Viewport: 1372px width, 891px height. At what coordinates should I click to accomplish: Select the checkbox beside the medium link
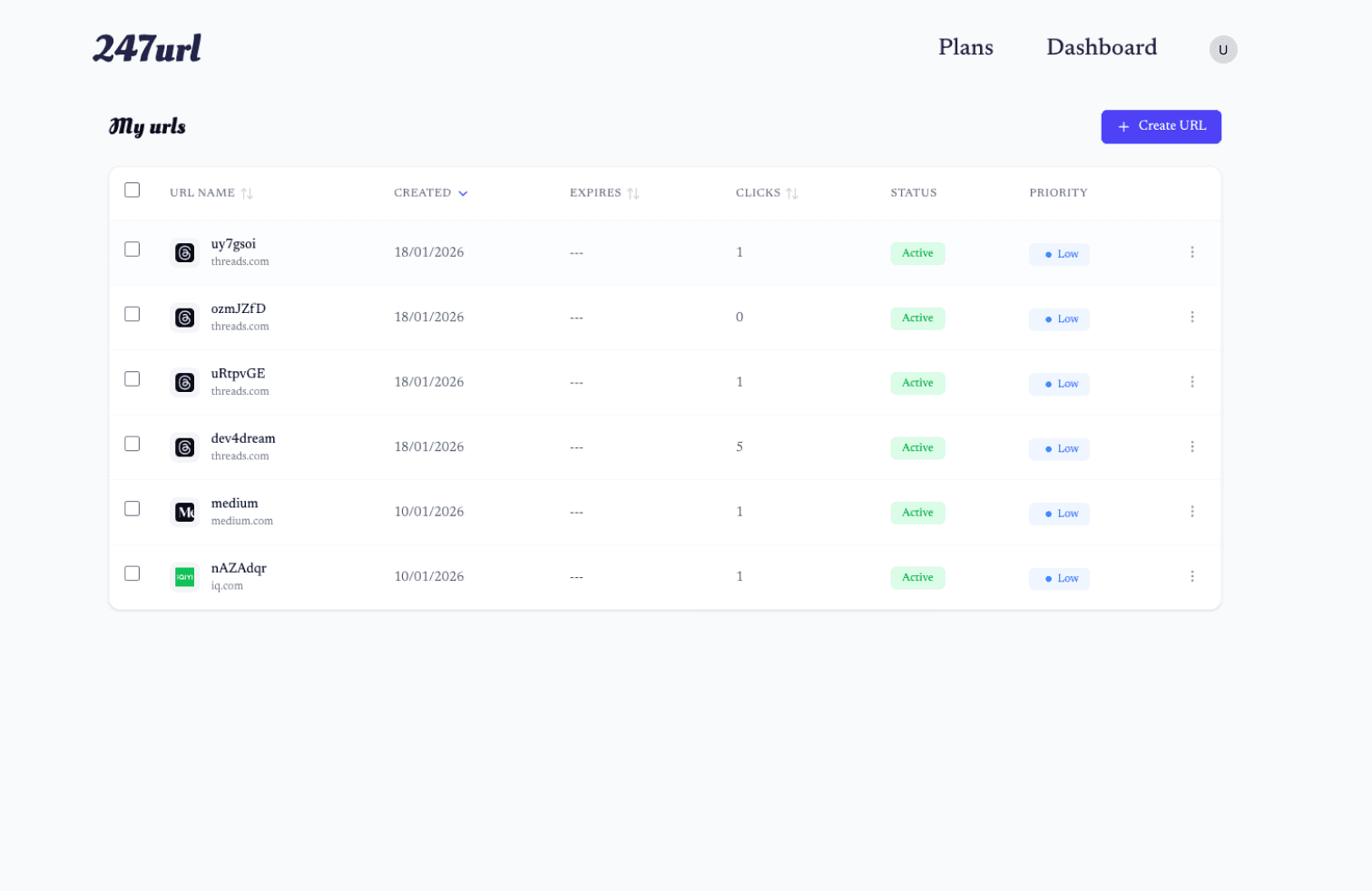(132, 509)
